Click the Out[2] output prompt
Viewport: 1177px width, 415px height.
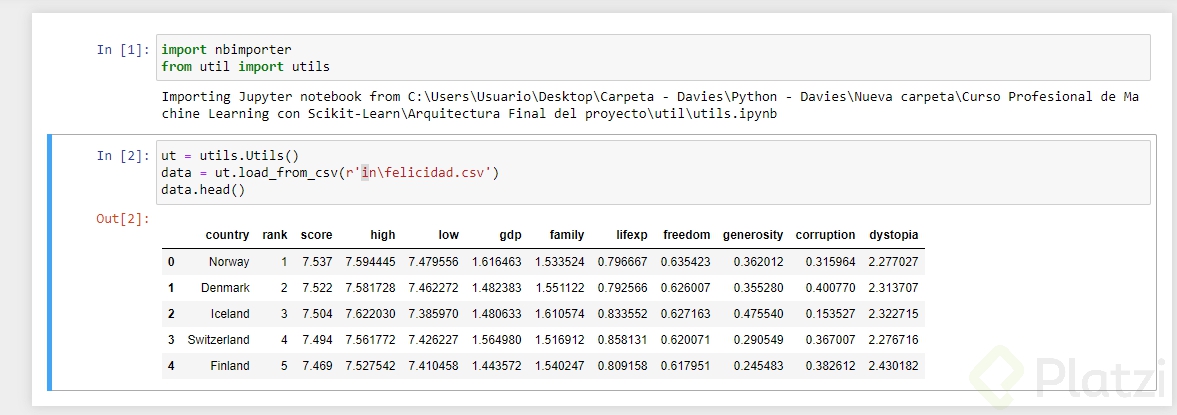click(123, 218)
